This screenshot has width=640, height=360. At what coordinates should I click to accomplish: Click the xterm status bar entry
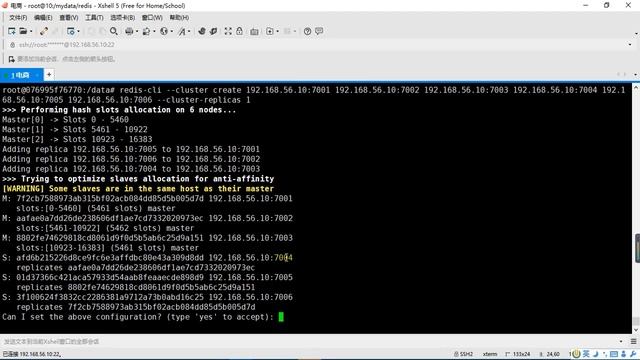[x=490, y=354]
